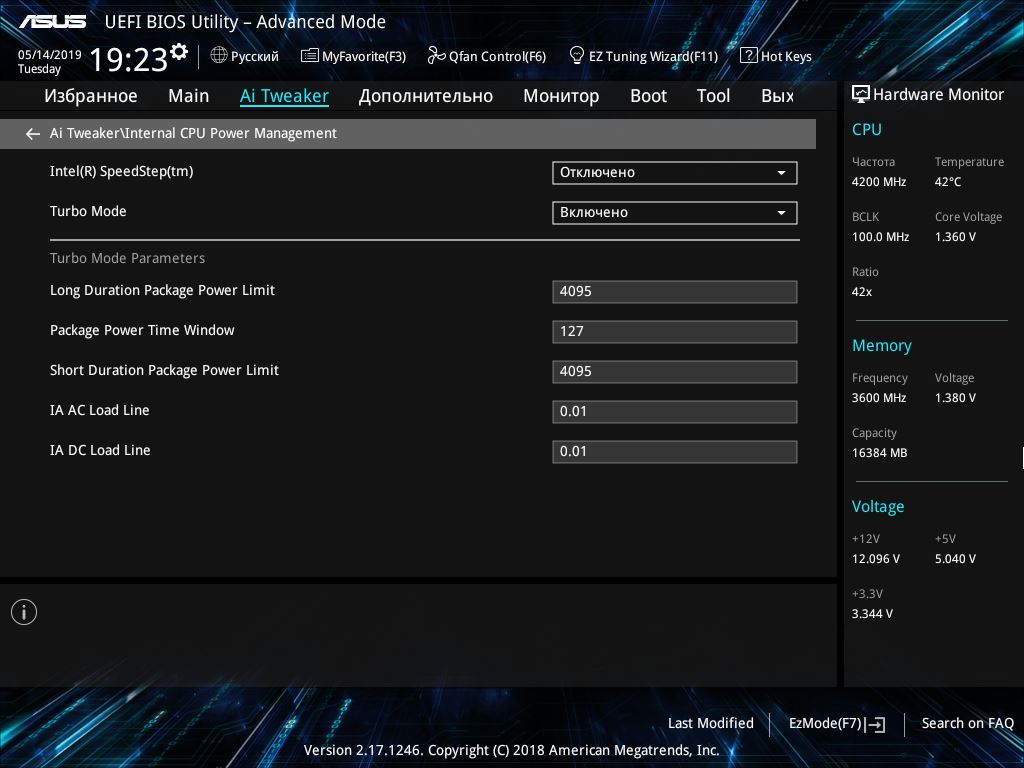
Task: Click the gear icon next to the clock
Action: (x=179, y=51)
